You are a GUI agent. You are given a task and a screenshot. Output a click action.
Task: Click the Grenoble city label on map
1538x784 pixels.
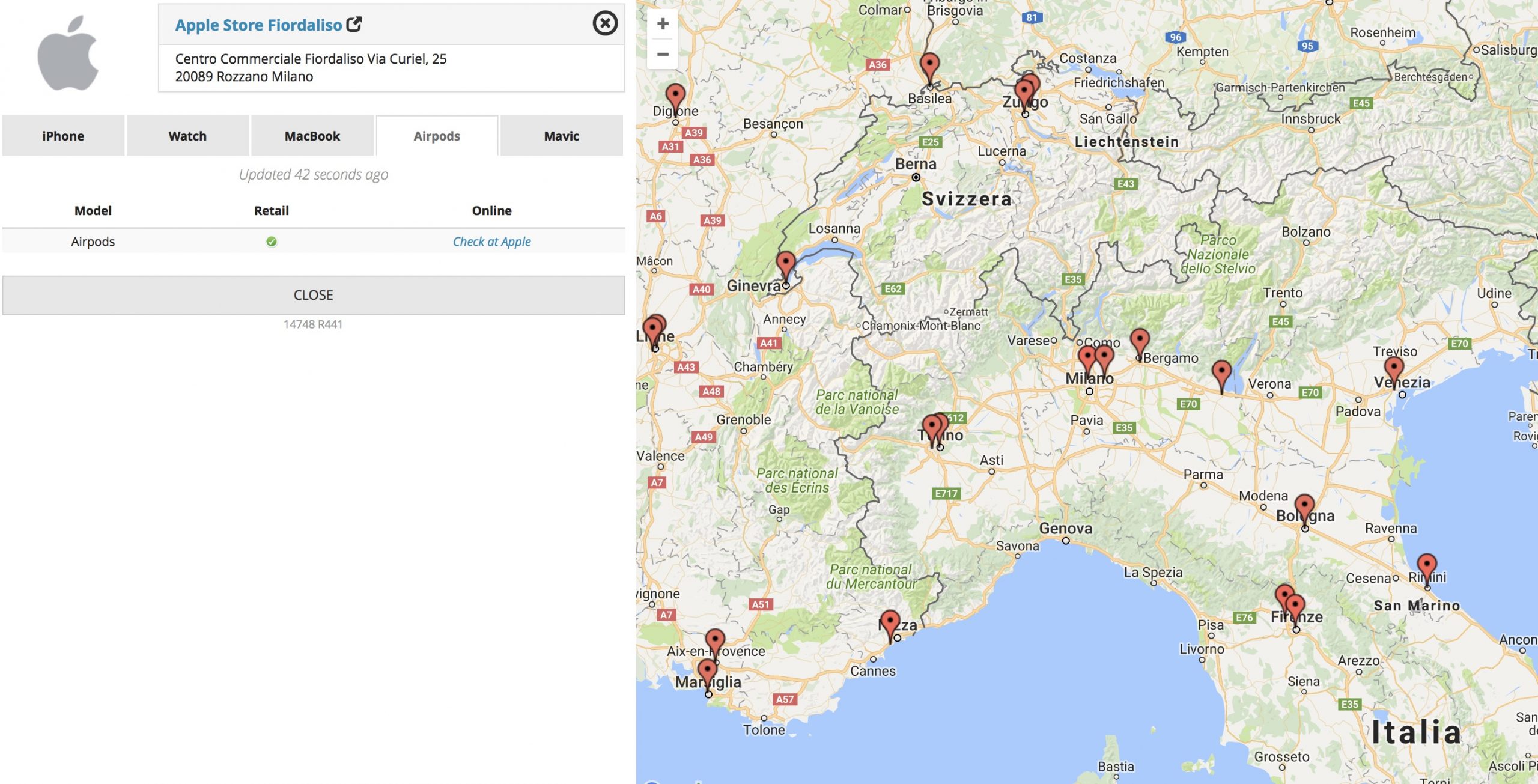click(744, 419)
